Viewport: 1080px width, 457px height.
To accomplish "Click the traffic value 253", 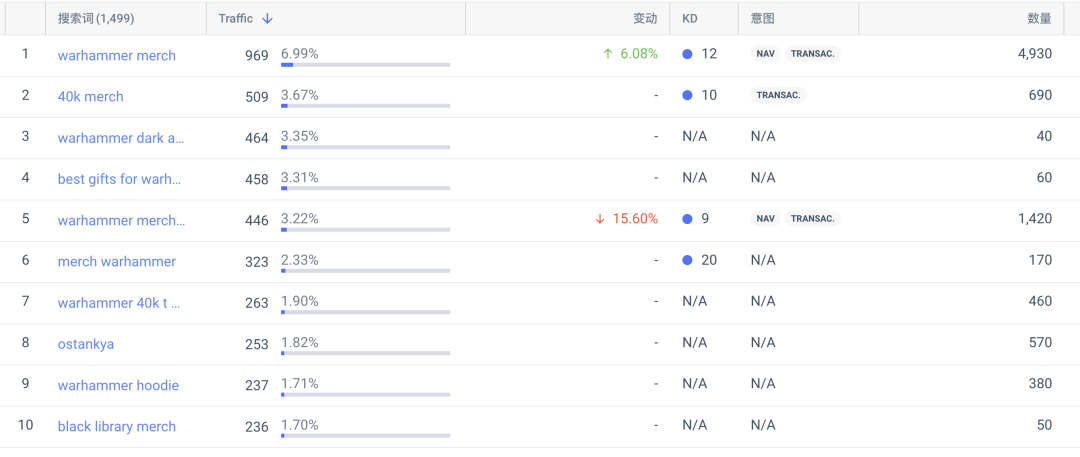I will click(257, 345).
